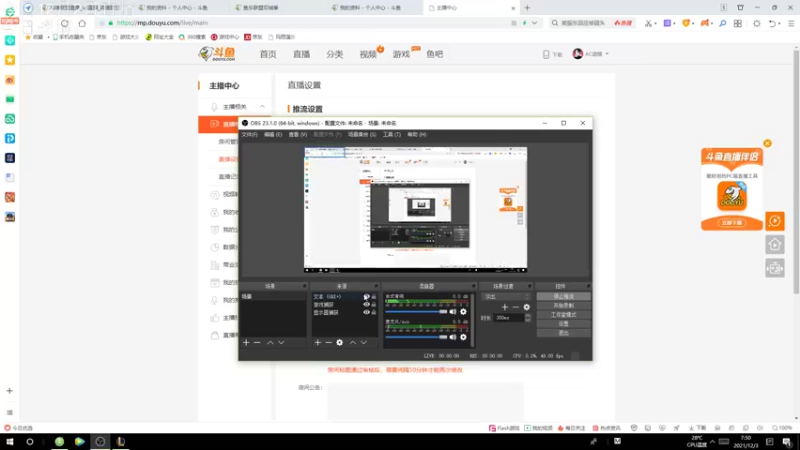Toggle lock on the display capture source
Screen dimensions: 800x450
(x=374, y=312)
